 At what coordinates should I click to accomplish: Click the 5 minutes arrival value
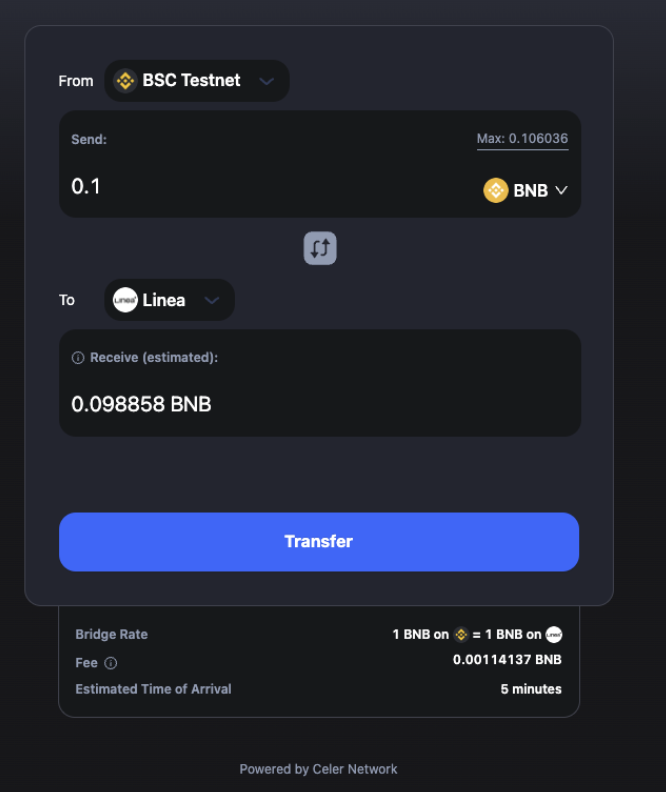pyautogui.click(x=531, y=689)
